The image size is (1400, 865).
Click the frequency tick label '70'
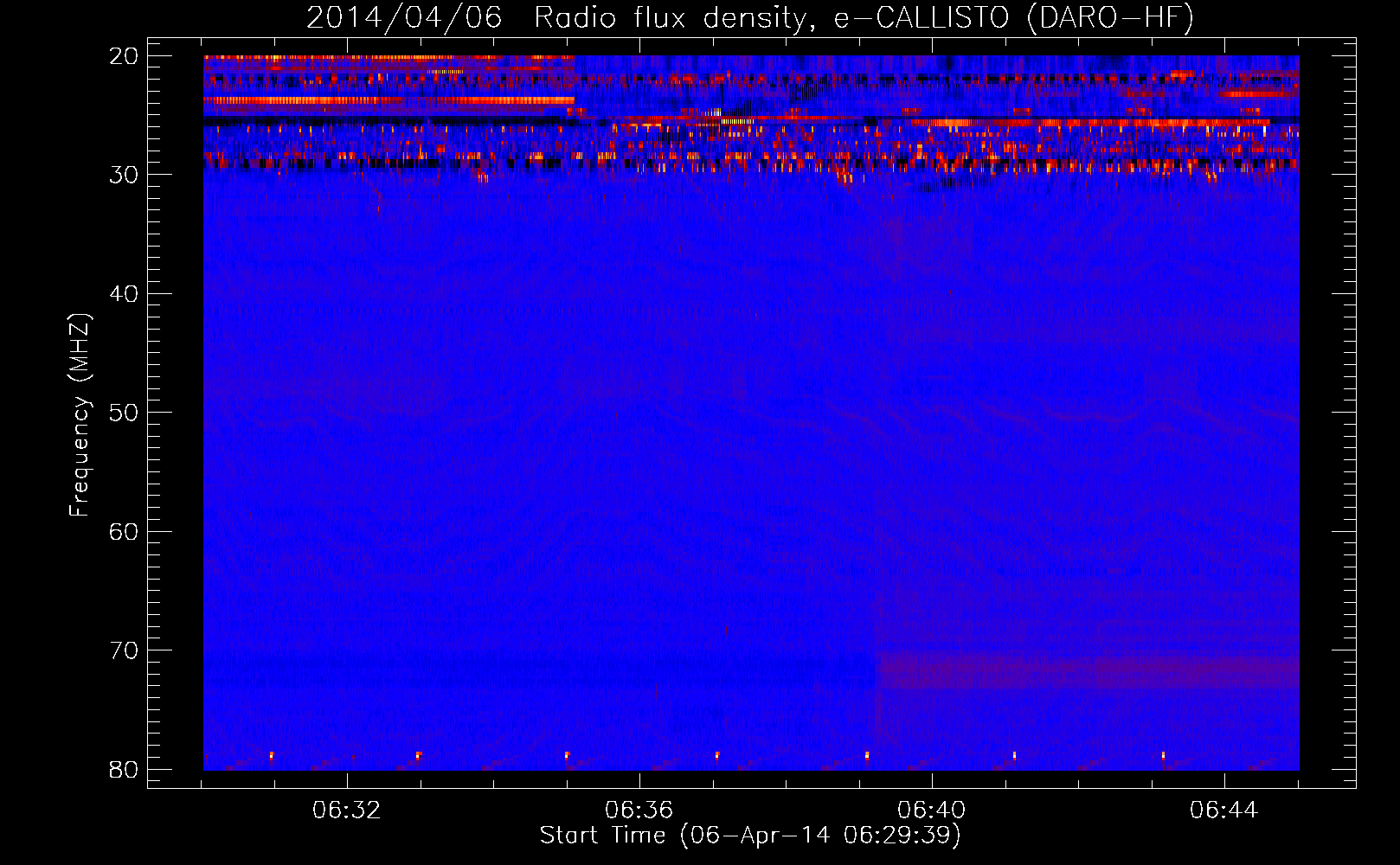pyautogui.click(x=124, y=650)
